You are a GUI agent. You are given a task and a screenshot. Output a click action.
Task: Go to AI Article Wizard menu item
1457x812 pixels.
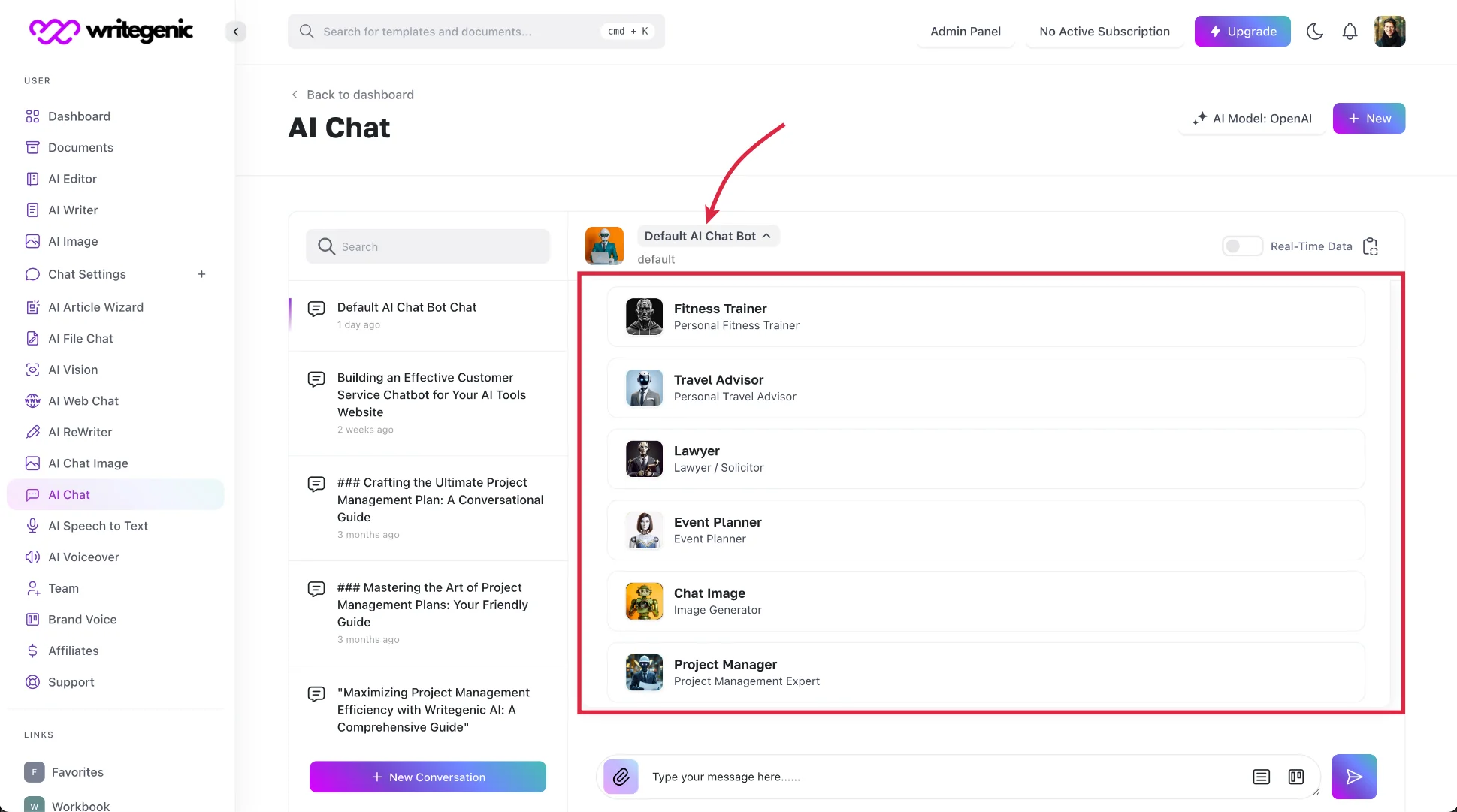click(x=95, y=307)
